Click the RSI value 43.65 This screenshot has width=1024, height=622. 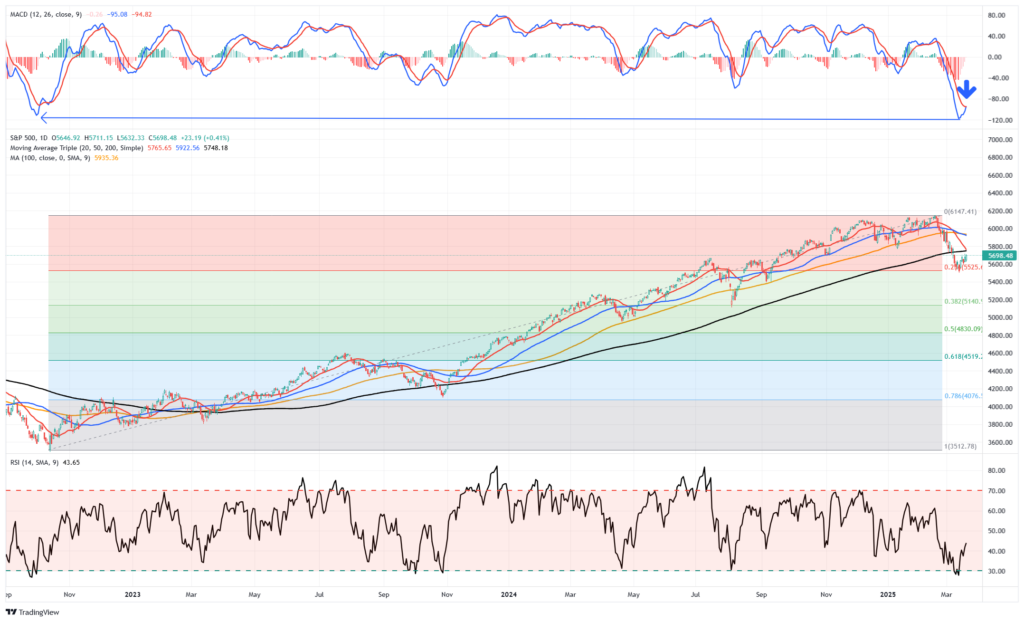click(x=71, y=462)
